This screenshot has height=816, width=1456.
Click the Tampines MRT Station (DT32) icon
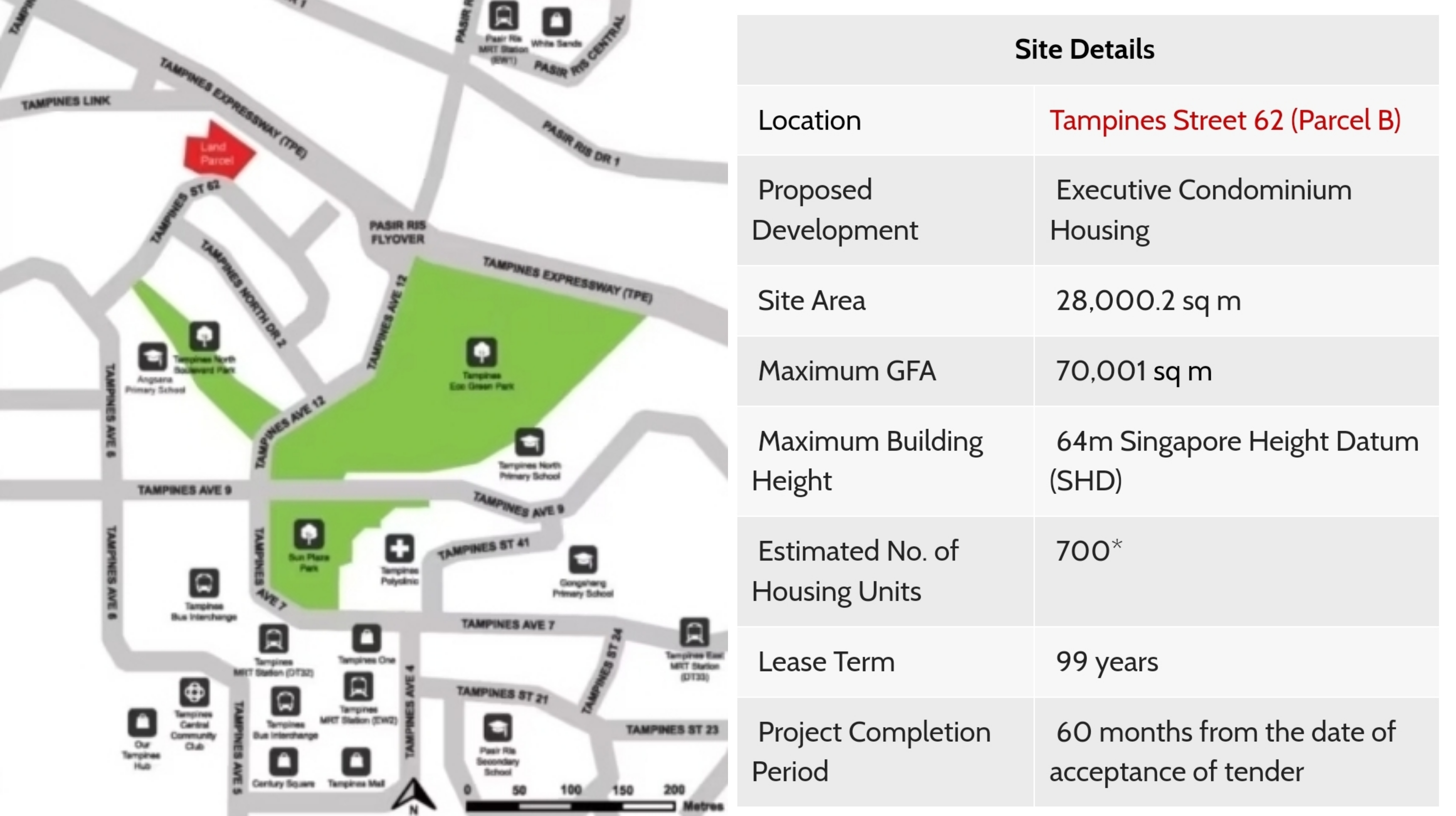tap(274, 639)
